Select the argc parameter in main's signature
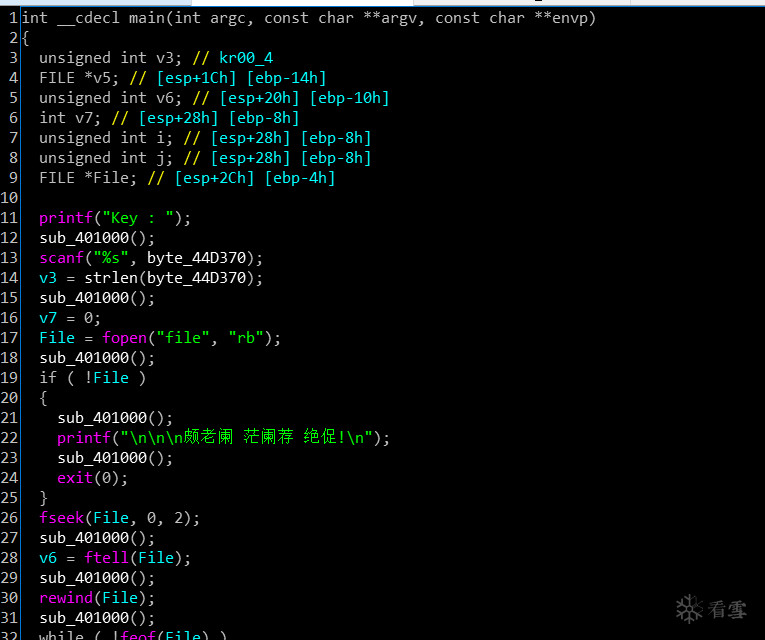Screen dimensions: 765x640 [229, 18]
